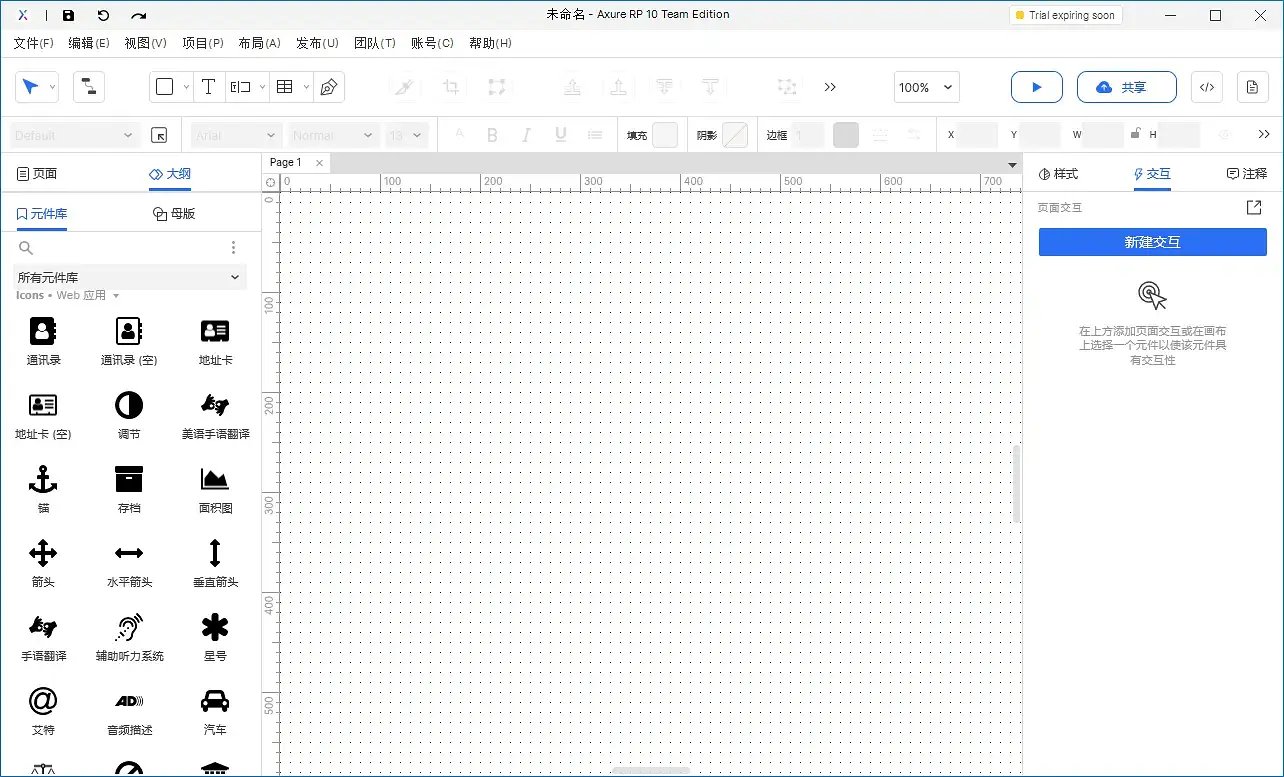Image resolution: width=1284 pixels, height=777 pixels.
Task: Select the Rectangle shape tool
Action: pos(164,87)
